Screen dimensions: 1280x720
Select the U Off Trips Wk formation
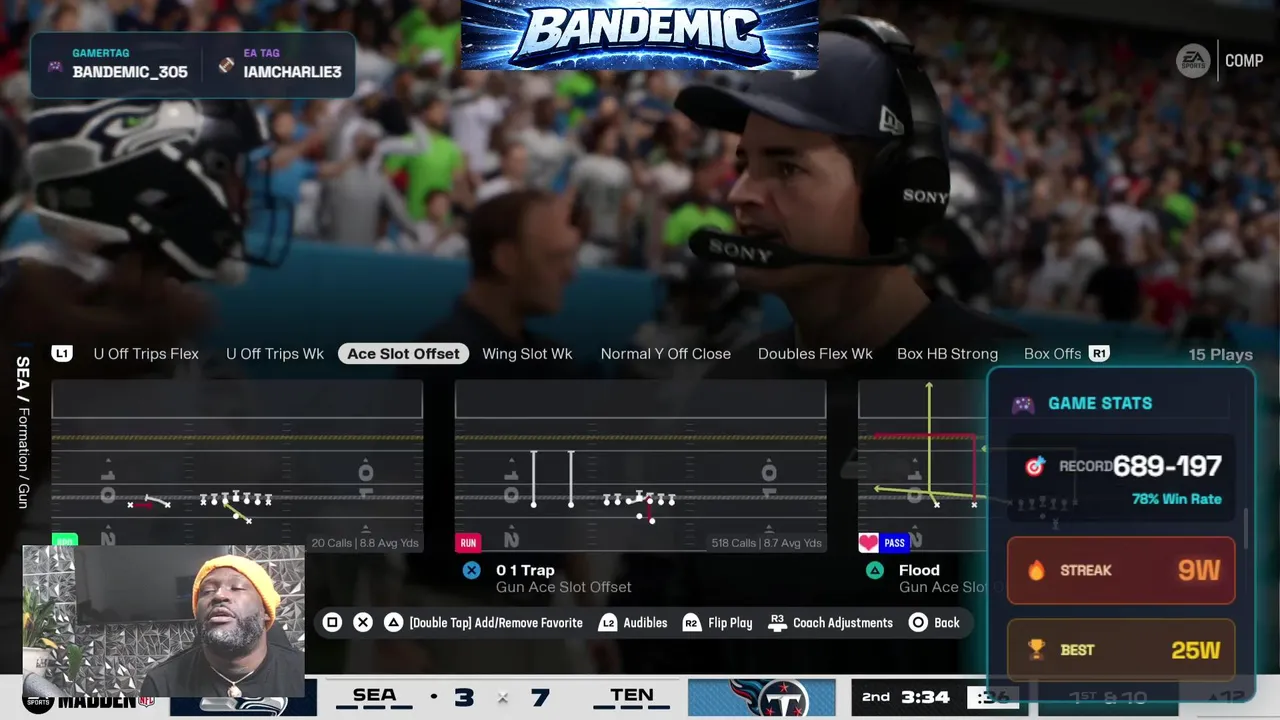pos(275,354)
